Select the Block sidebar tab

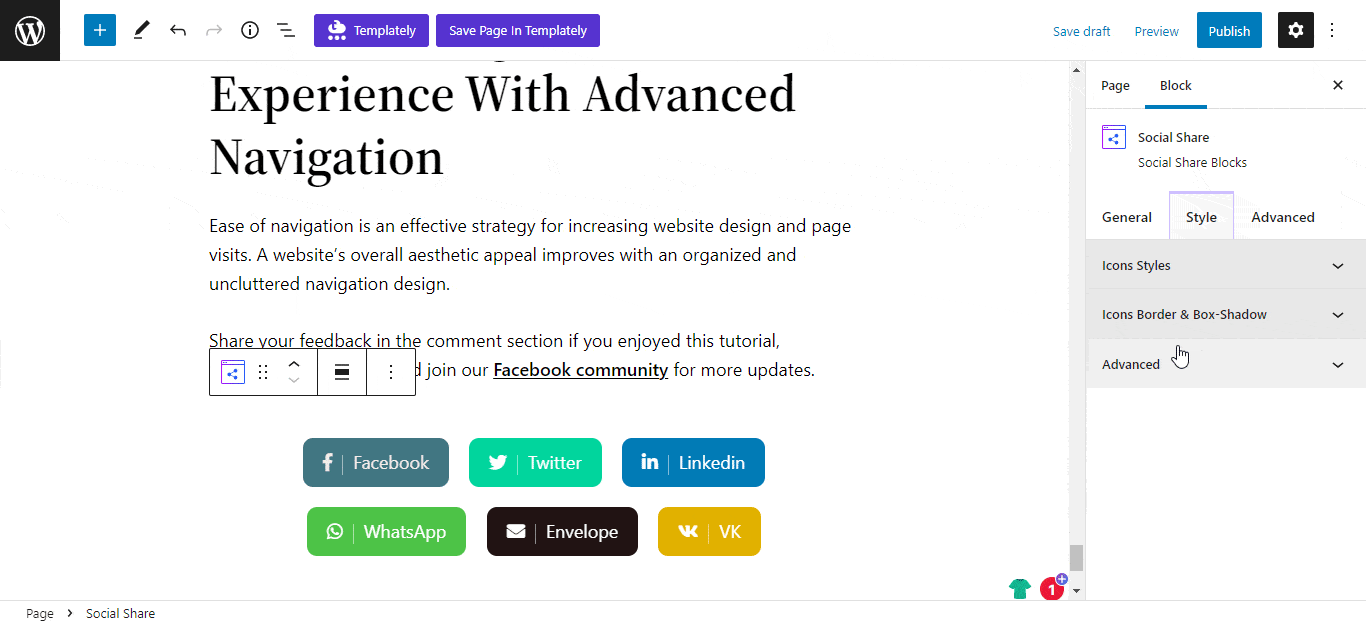(1176, 85)
